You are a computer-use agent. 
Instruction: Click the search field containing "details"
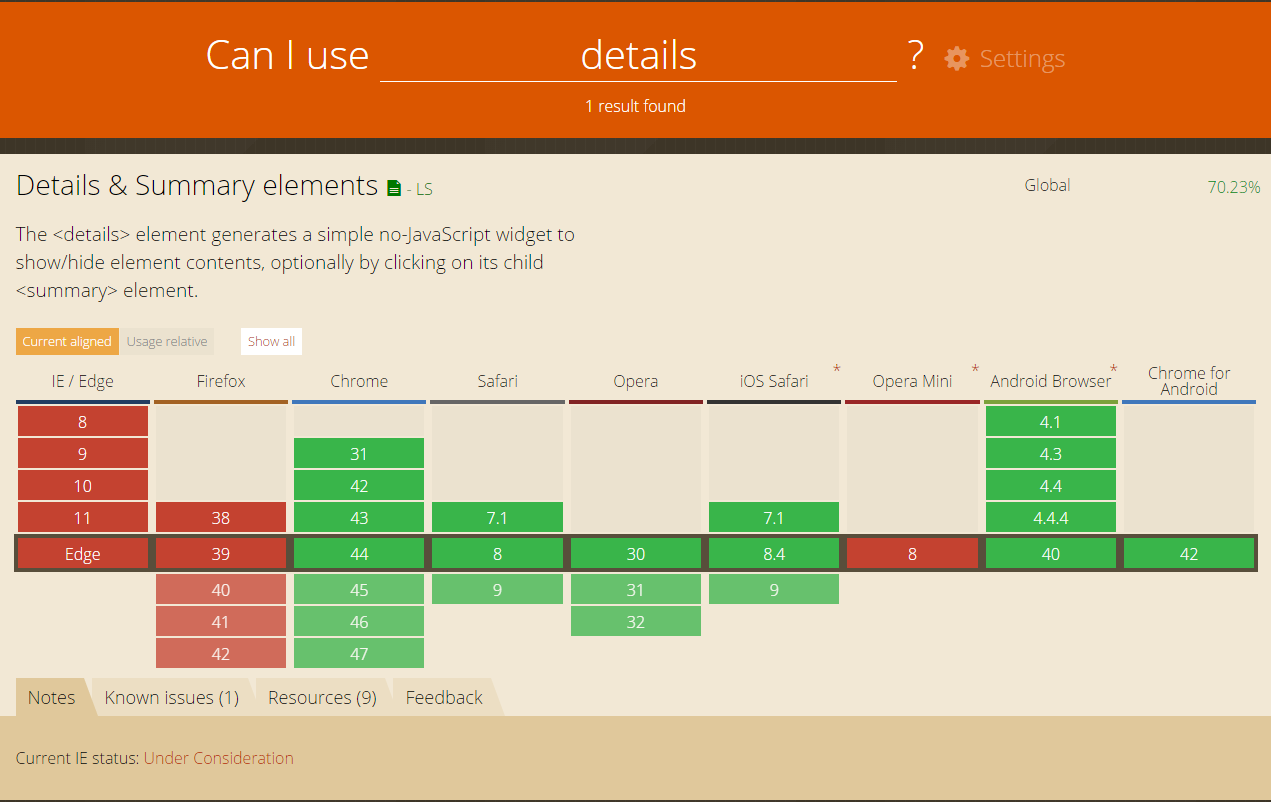click(638, 56)
